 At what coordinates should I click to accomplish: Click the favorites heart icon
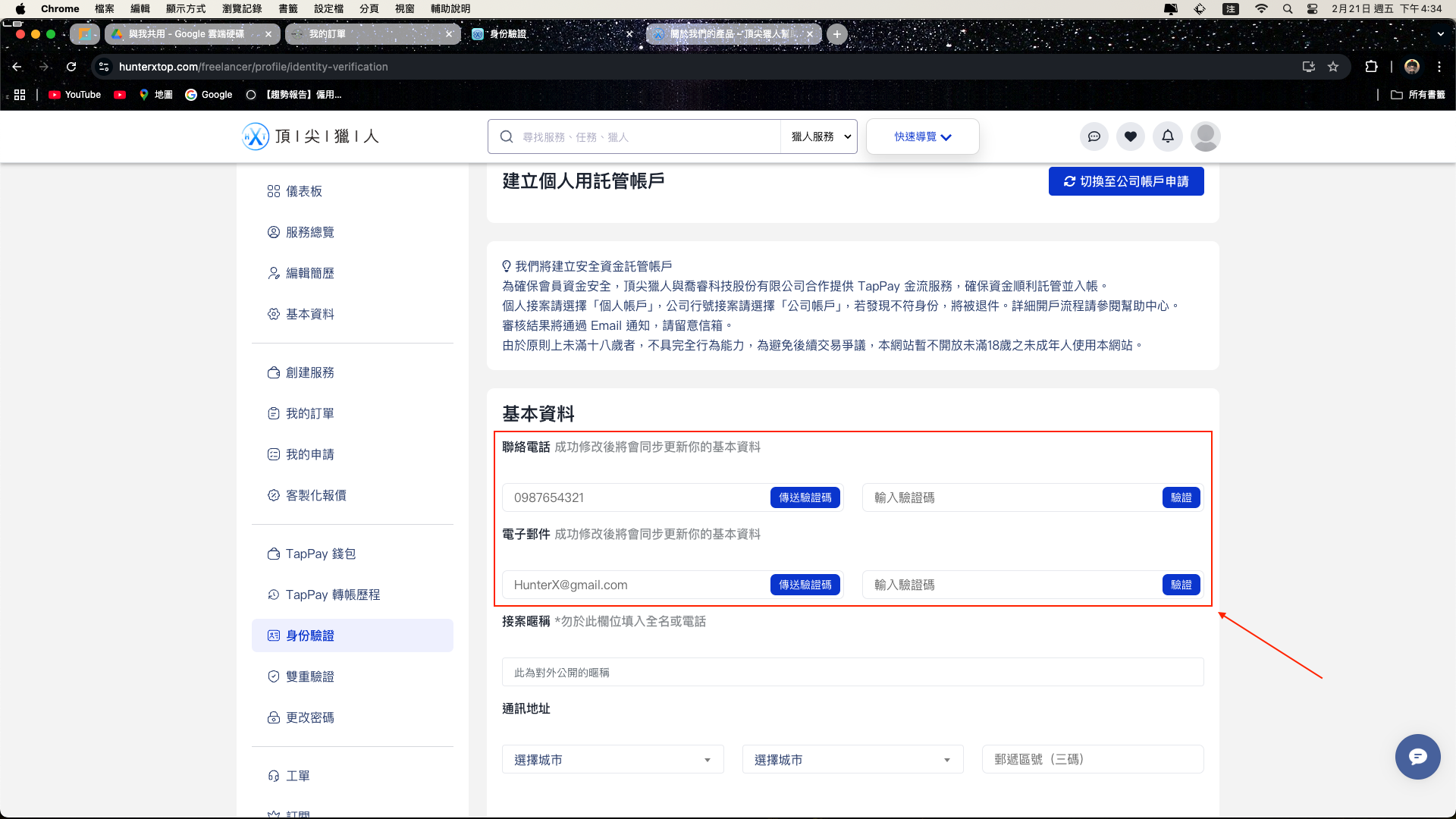[x=1131, y=136]
